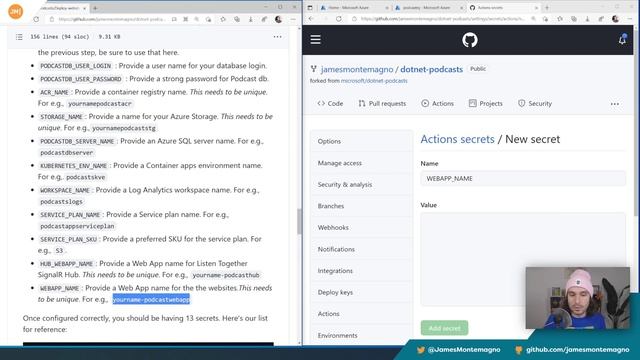Click the site lock icon in left address bar
Viewport: 640px width, 360px height.
(52, 19)
